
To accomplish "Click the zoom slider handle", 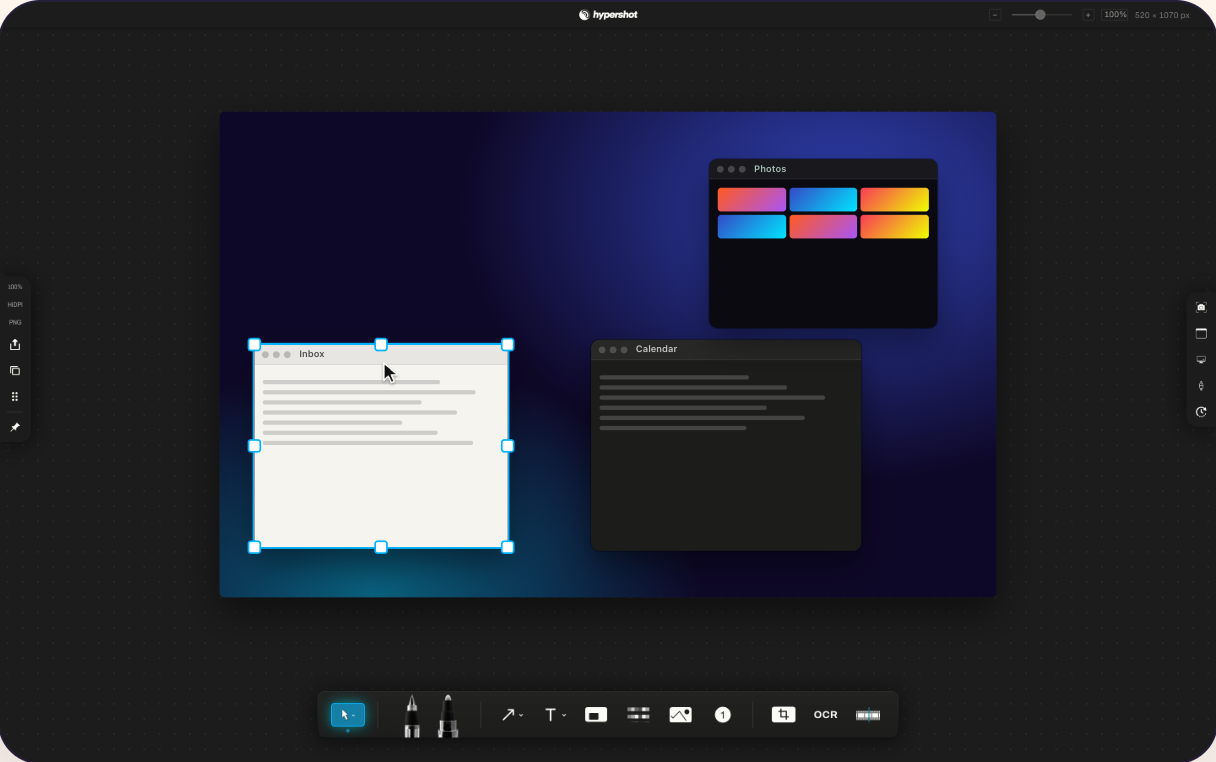I will (x=1040, y=15).
